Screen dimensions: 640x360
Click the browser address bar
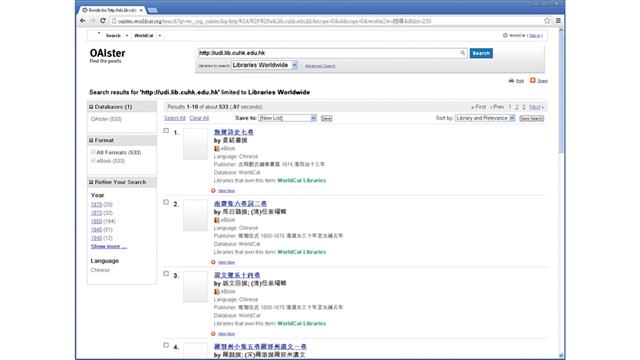point(327,21)
